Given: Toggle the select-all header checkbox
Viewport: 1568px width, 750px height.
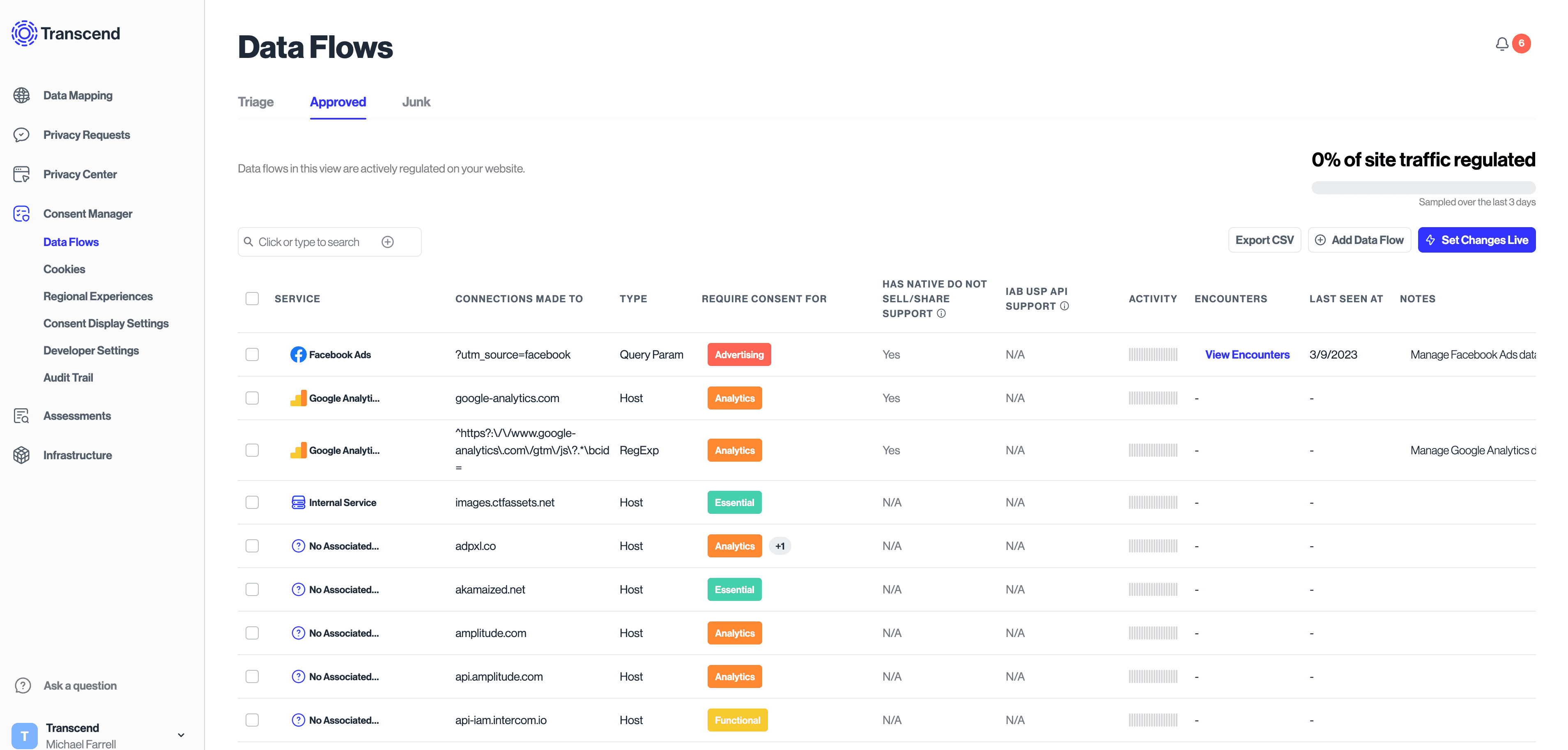Looking at the screenshot, I should (252, 299).
